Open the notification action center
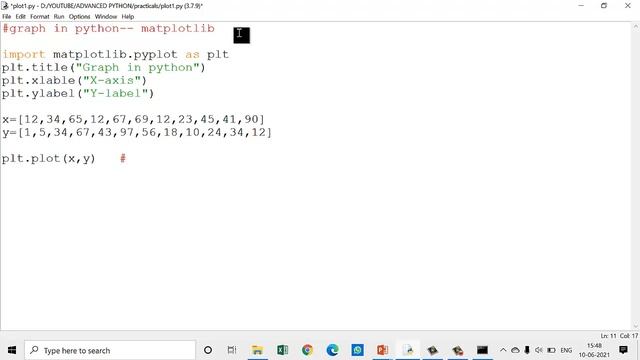 click(x=623, y=350)
